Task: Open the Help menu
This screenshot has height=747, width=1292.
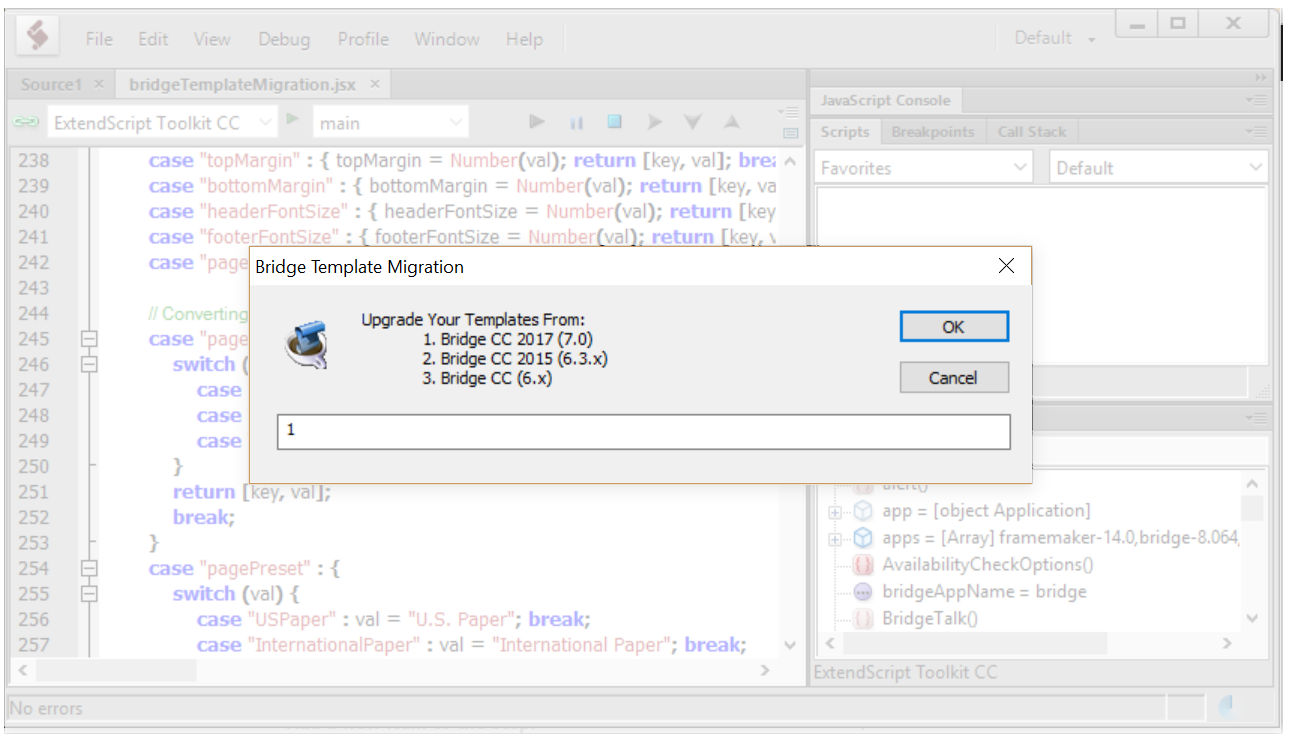Action: pyautogui.click(x=524, y=39)
